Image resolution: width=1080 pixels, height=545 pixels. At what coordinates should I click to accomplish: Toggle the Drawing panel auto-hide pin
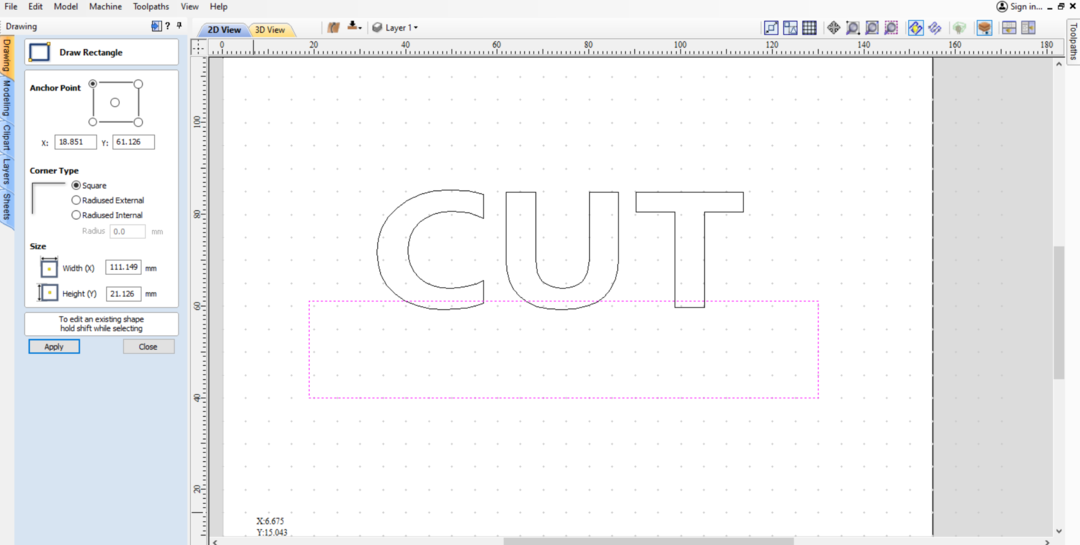point(178,26)
